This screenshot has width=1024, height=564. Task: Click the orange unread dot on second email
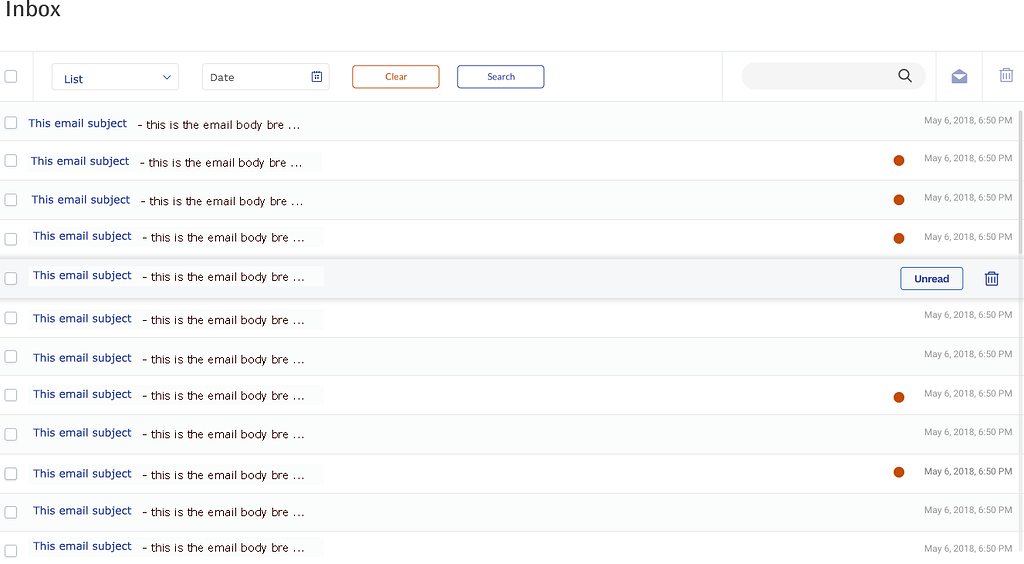[899, 161]
